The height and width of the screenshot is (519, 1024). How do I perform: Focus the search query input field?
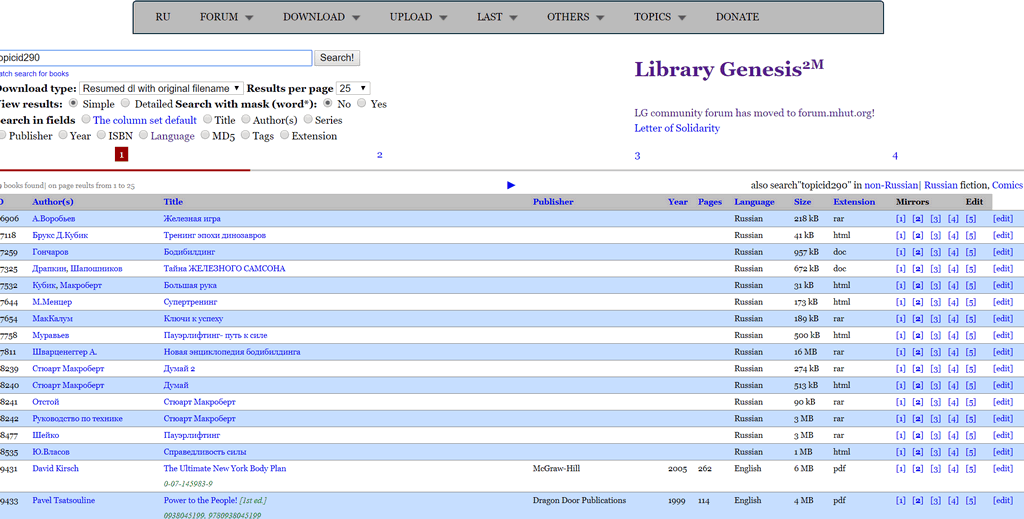pos(155,57)
